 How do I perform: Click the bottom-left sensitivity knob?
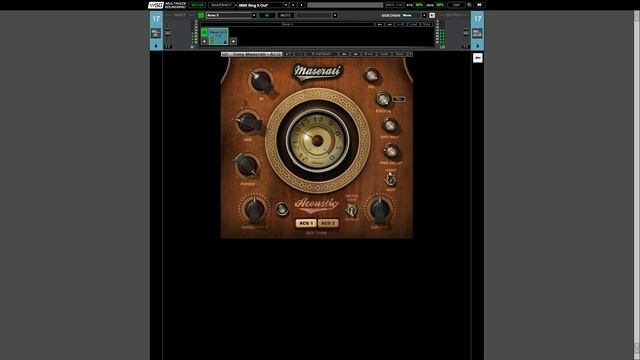[254, 210]
